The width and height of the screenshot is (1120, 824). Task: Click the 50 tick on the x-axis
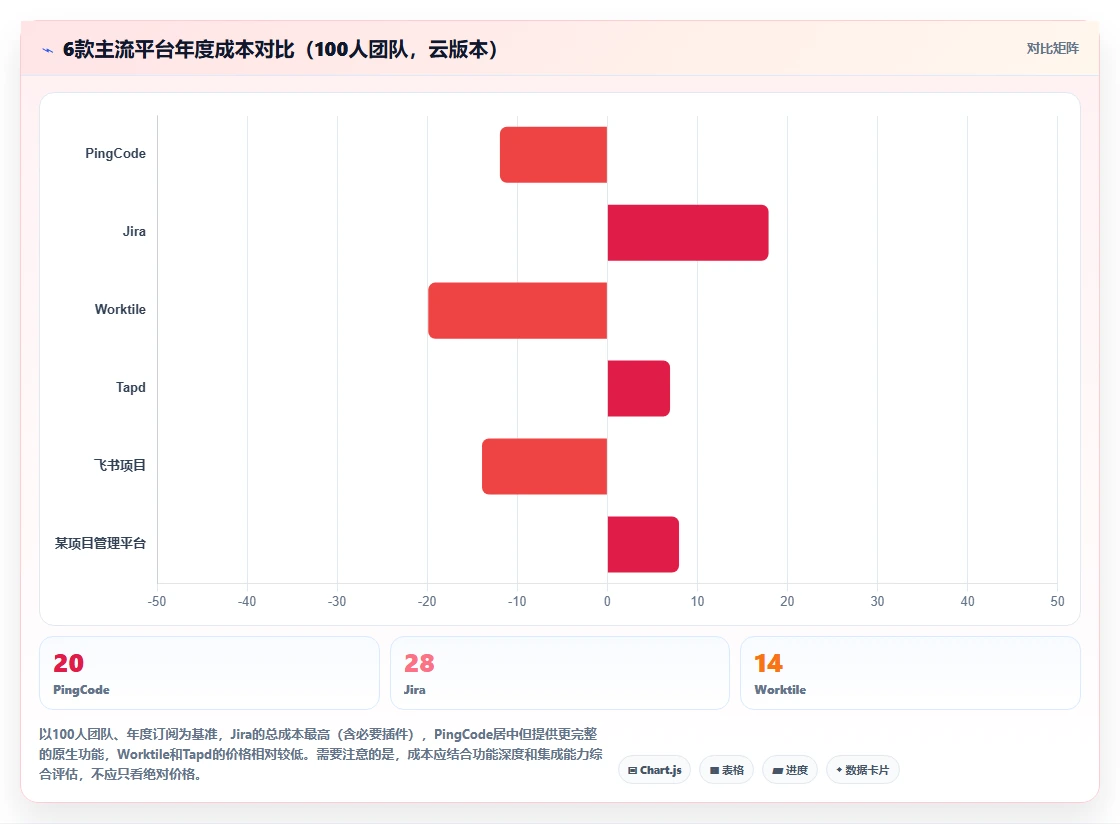click(1057, 601)
